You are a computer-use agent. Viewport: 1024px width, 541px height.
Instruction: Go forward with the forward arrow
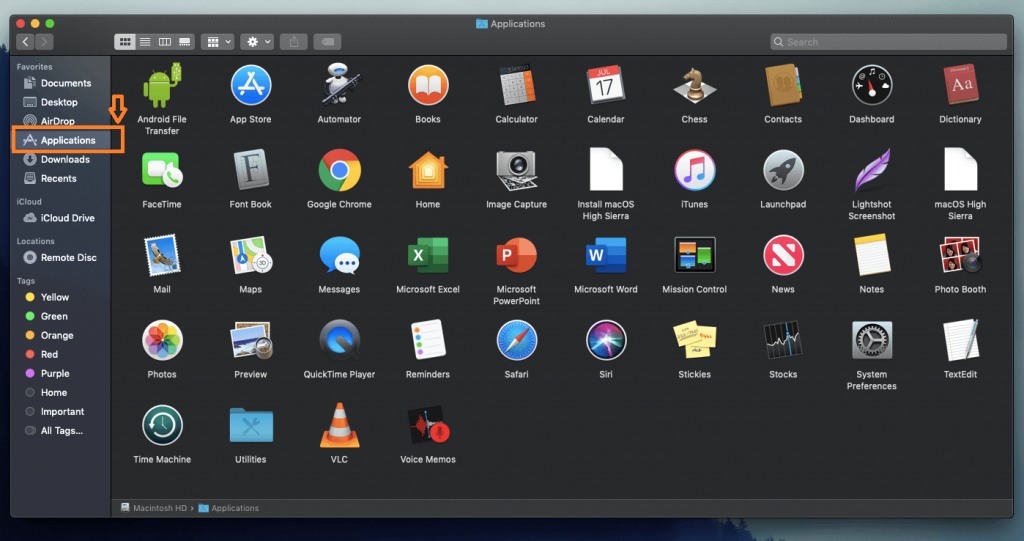point(44,42)
